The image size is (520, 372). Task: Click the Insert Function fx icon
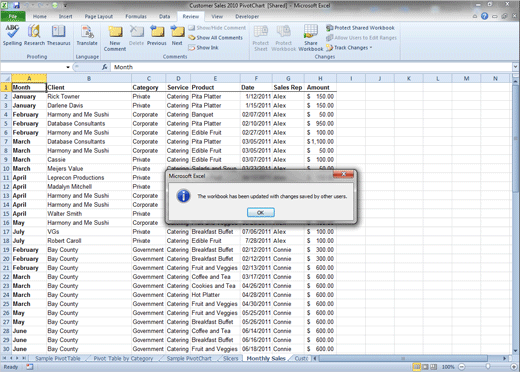pyautogui.click(x=105, y=67)
